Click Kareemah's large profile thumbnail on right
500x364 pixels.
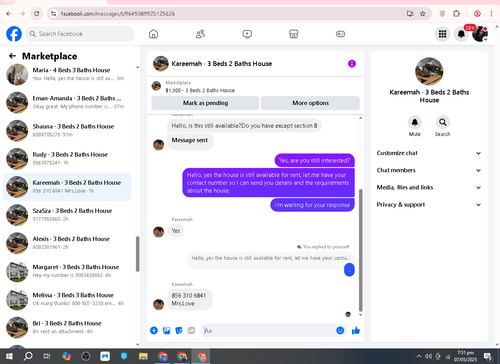(x=429, y=71)
